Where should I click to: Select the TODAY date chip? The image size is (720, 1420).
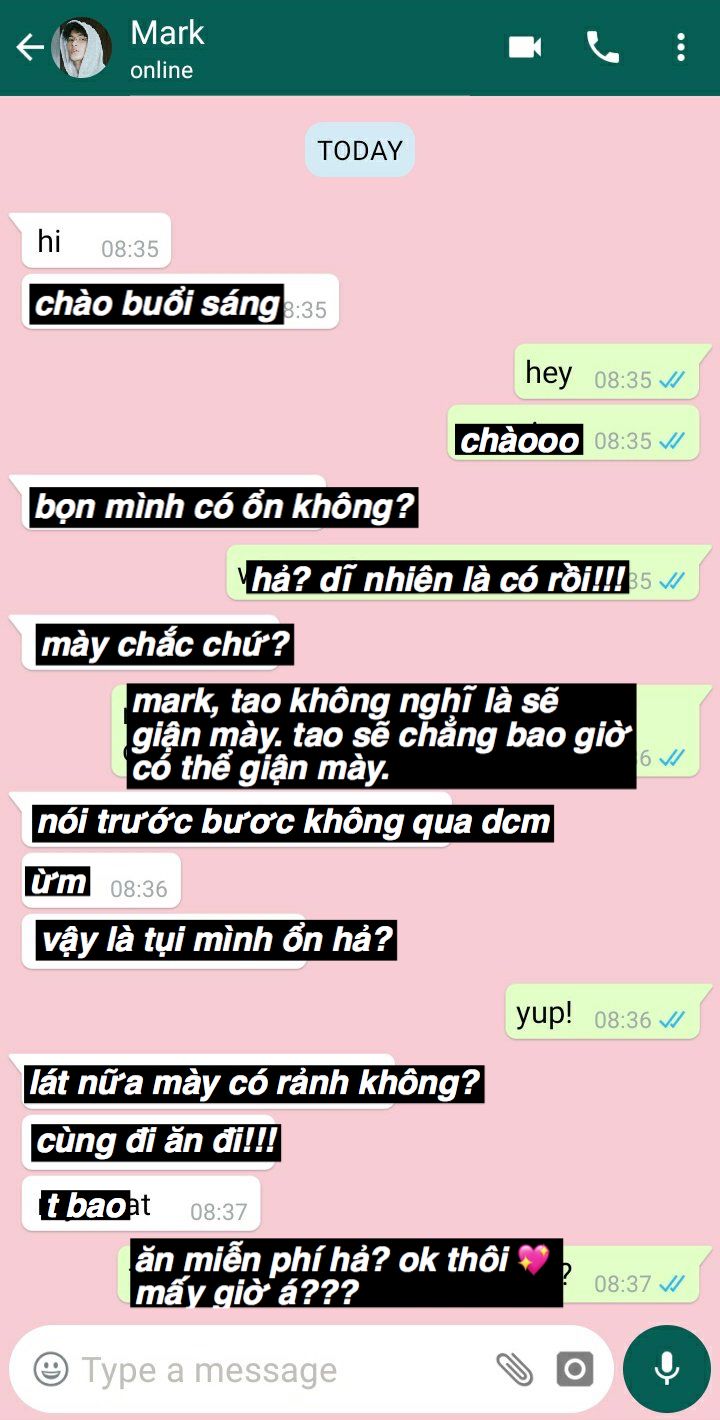[x=360, y=150]
